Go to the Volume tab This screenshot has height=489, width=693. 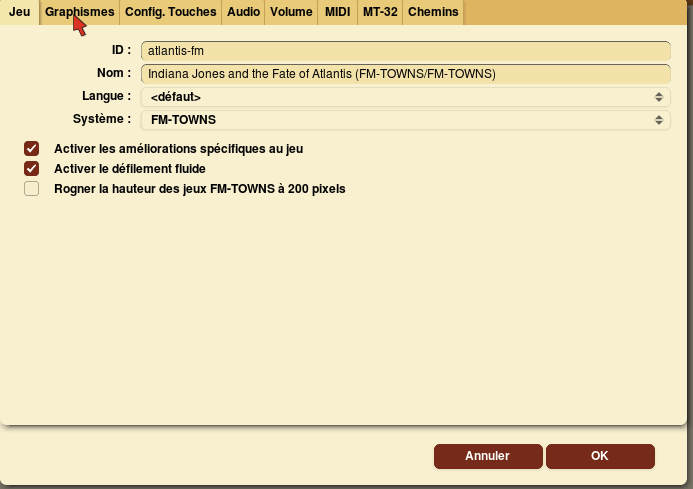pyautogui.click(x=291, y=12)
